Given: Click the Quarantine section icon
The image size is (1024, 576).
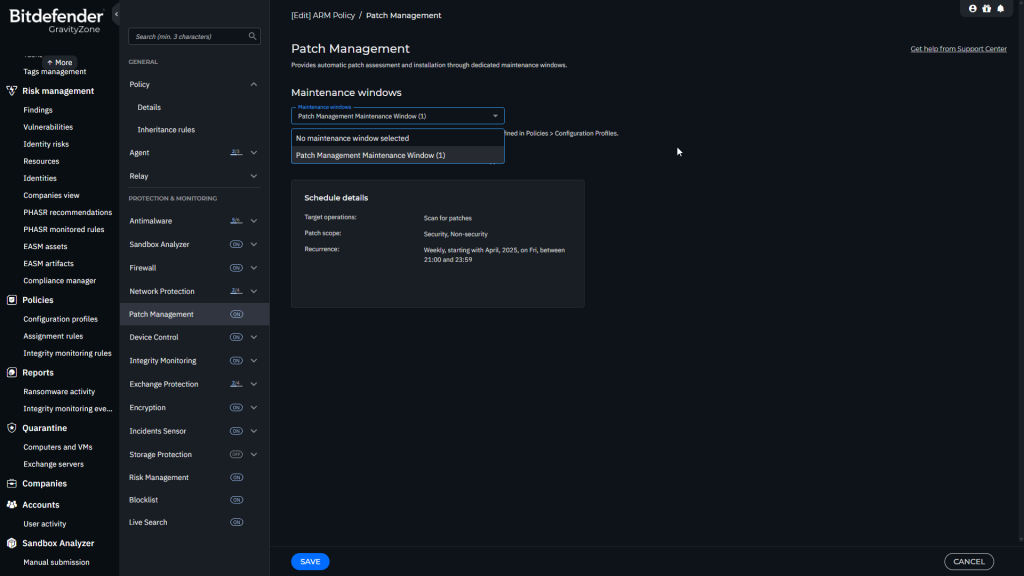Looking at the screenshot, I should (x=12, y=428).
